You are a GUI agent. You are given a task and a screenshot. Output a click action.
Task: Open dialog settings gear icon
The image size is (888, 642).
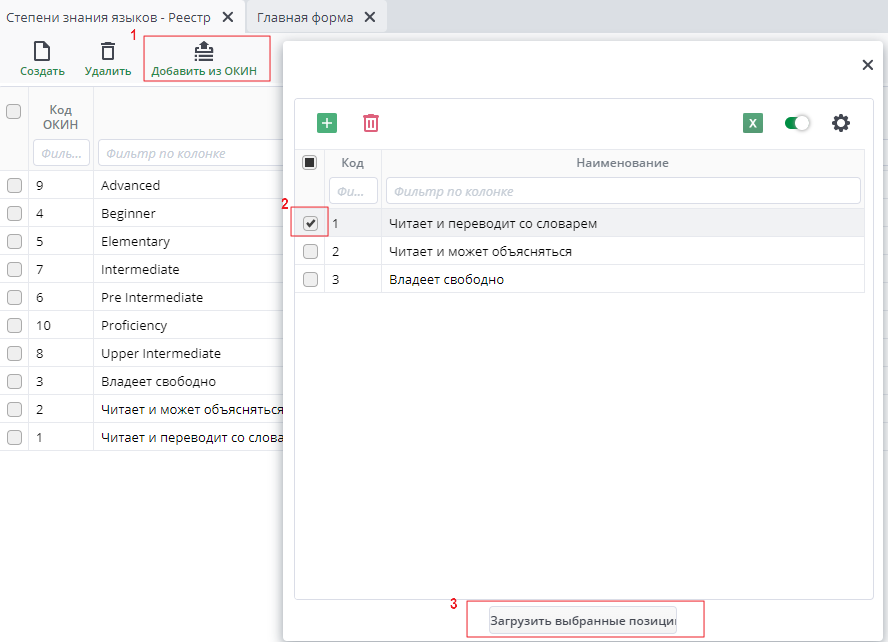point(841,123)
